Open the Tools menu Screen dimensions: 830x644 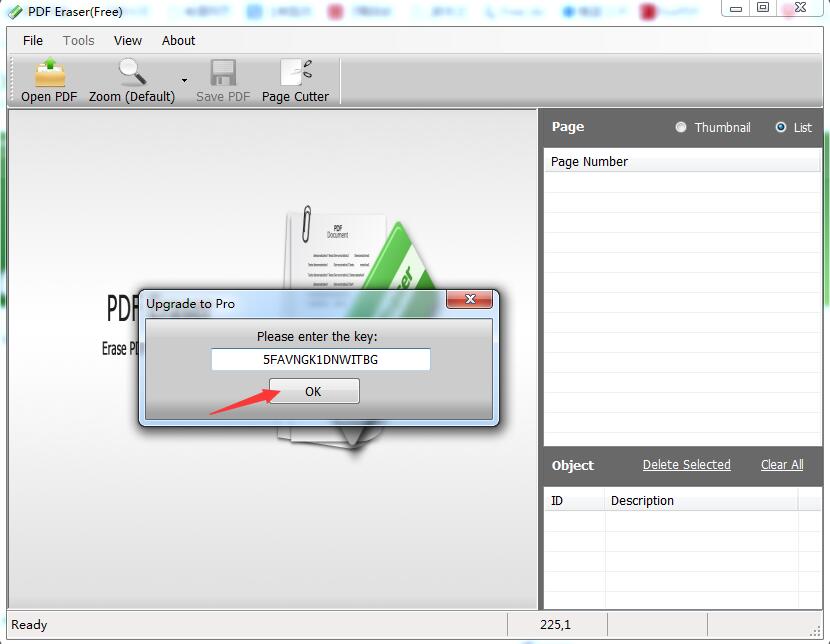coord(78,41)
